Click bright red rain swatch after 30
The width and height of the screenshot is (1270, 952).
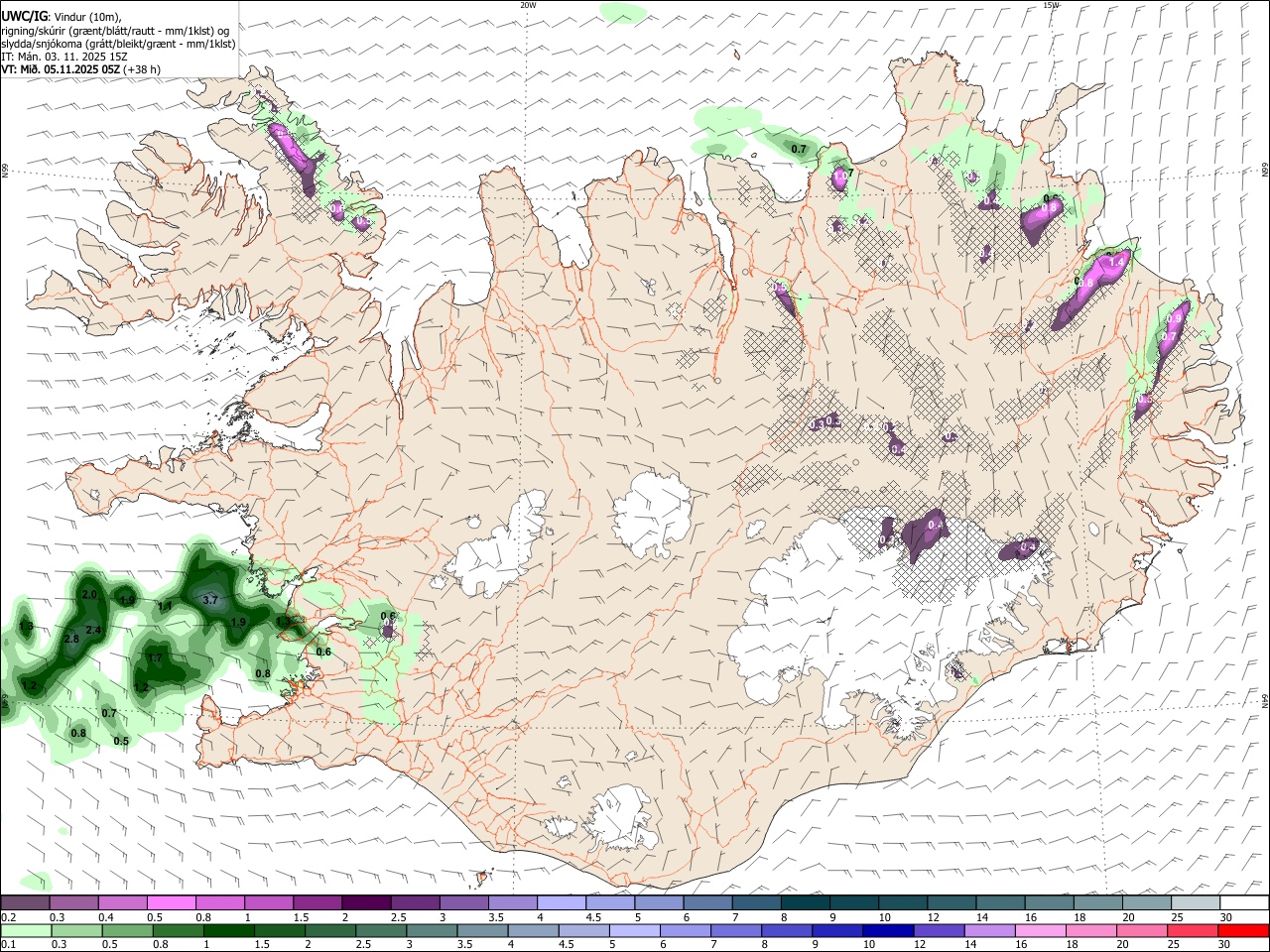click(1243, 930)
